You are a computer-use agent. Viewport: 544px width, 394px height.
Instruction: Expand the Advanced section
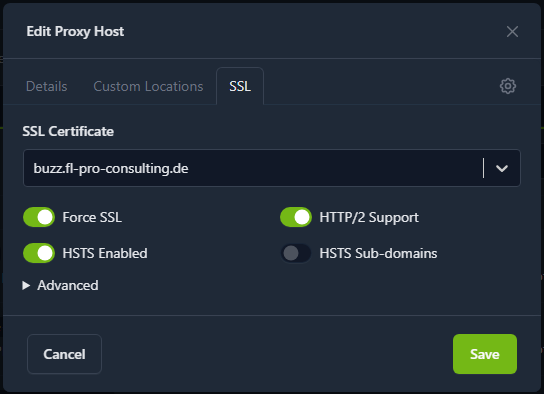tap(60, 285)
